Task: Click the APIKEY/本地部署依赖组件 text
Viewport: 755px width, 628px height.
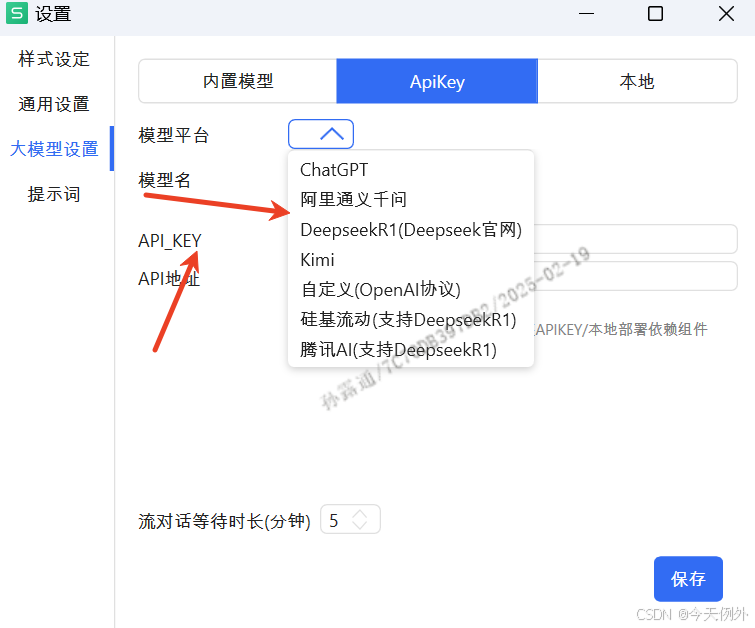Action: [x=621, y=329]
